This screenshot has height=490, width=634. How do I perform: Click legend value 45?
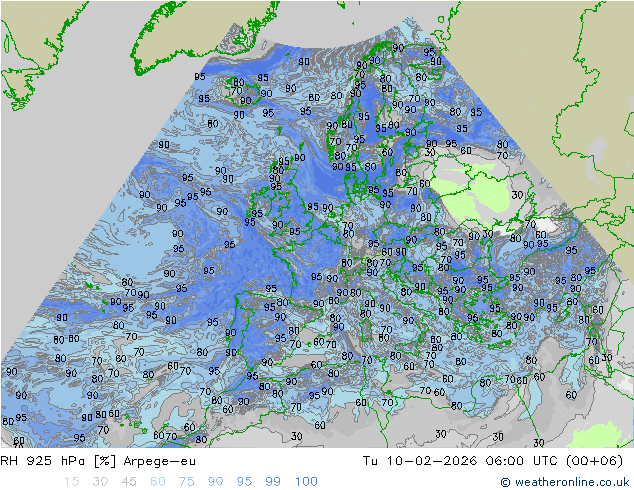coord(129,482)
